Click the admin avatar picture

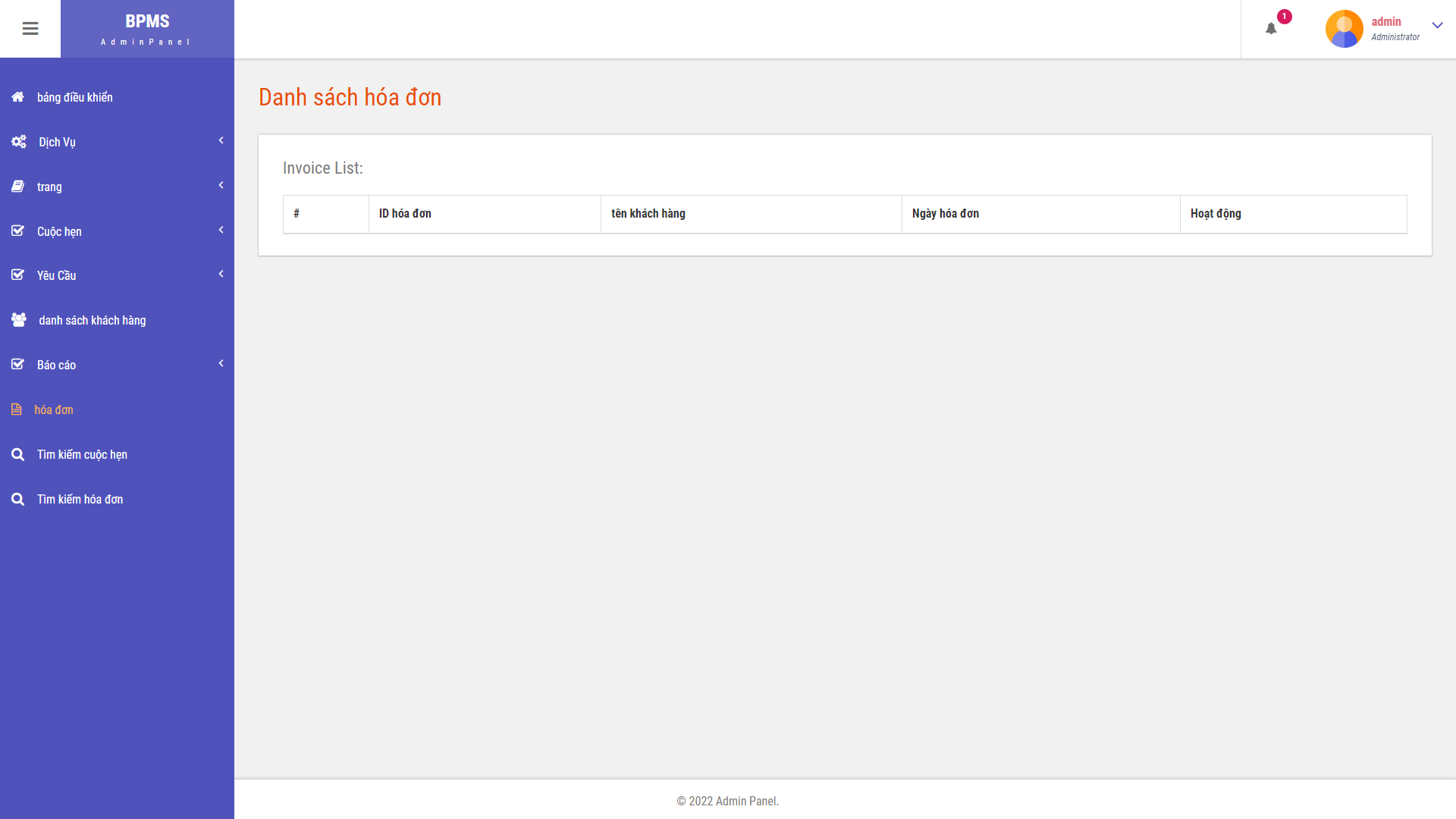[1344, 29]
